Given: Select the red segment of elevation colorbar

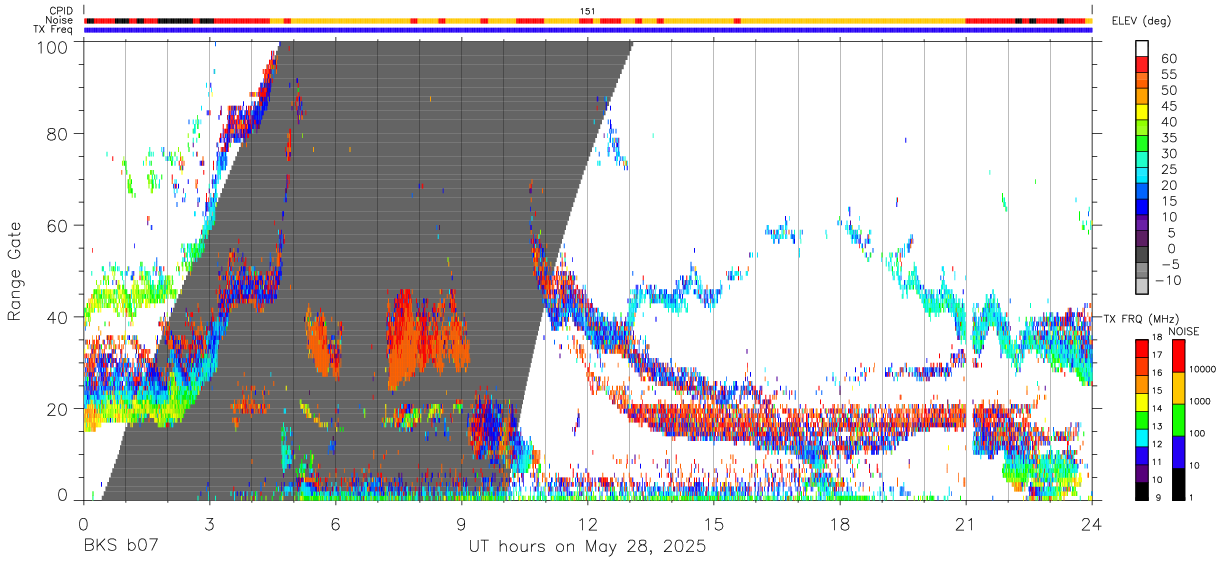Looking at the screenshot, I should pos(1142,65).
